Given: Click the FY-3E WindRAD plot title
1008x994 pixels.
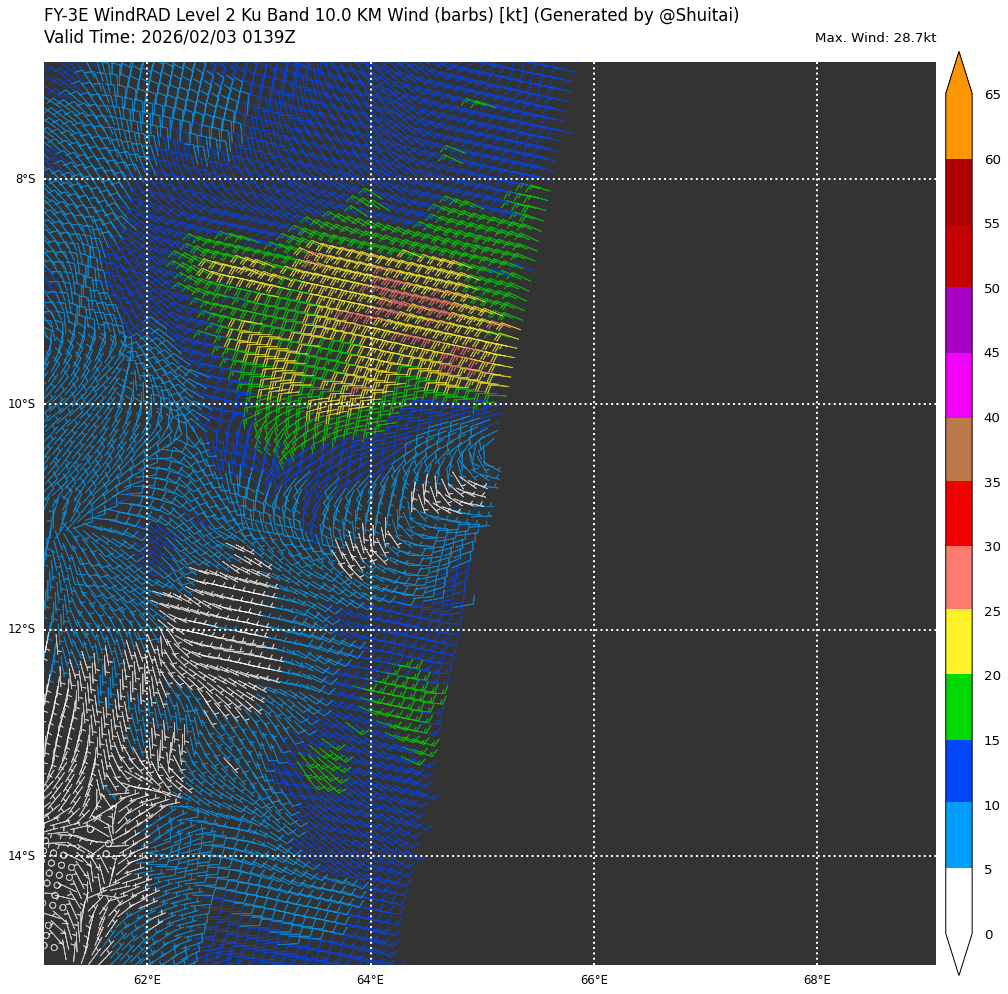Looking at the screenshot, I should 391,15.
